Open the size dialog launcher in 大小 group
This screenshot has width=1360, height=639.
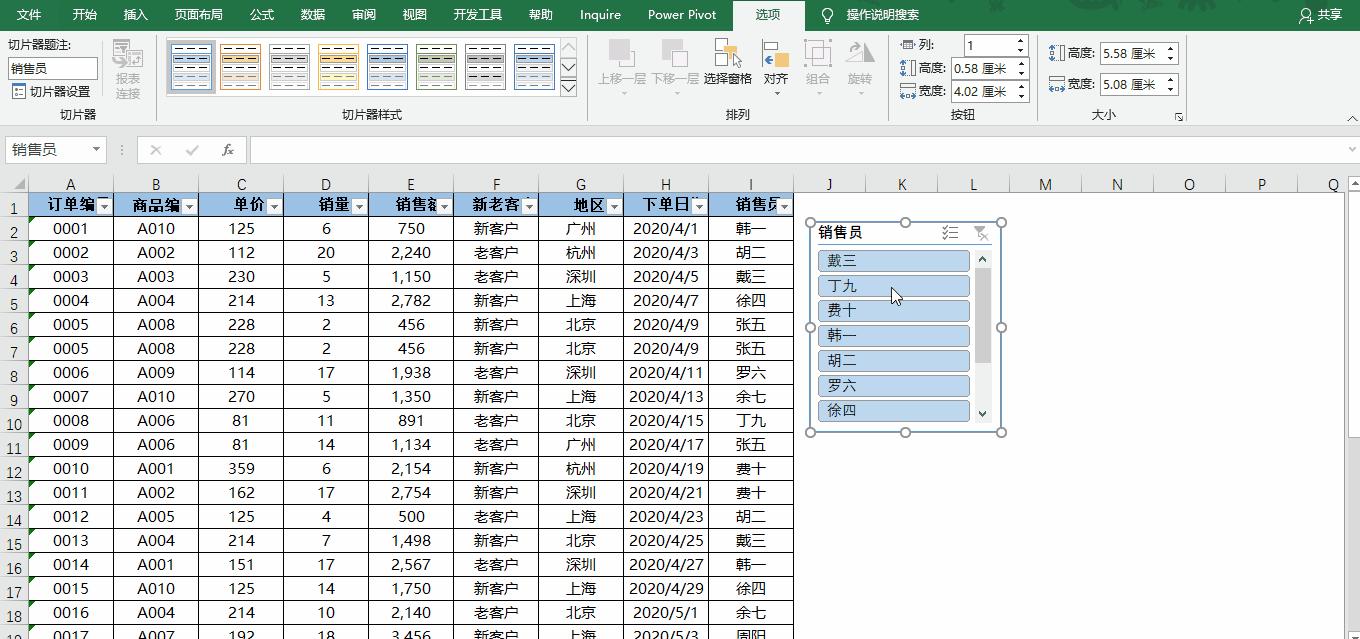(1179, 117)
